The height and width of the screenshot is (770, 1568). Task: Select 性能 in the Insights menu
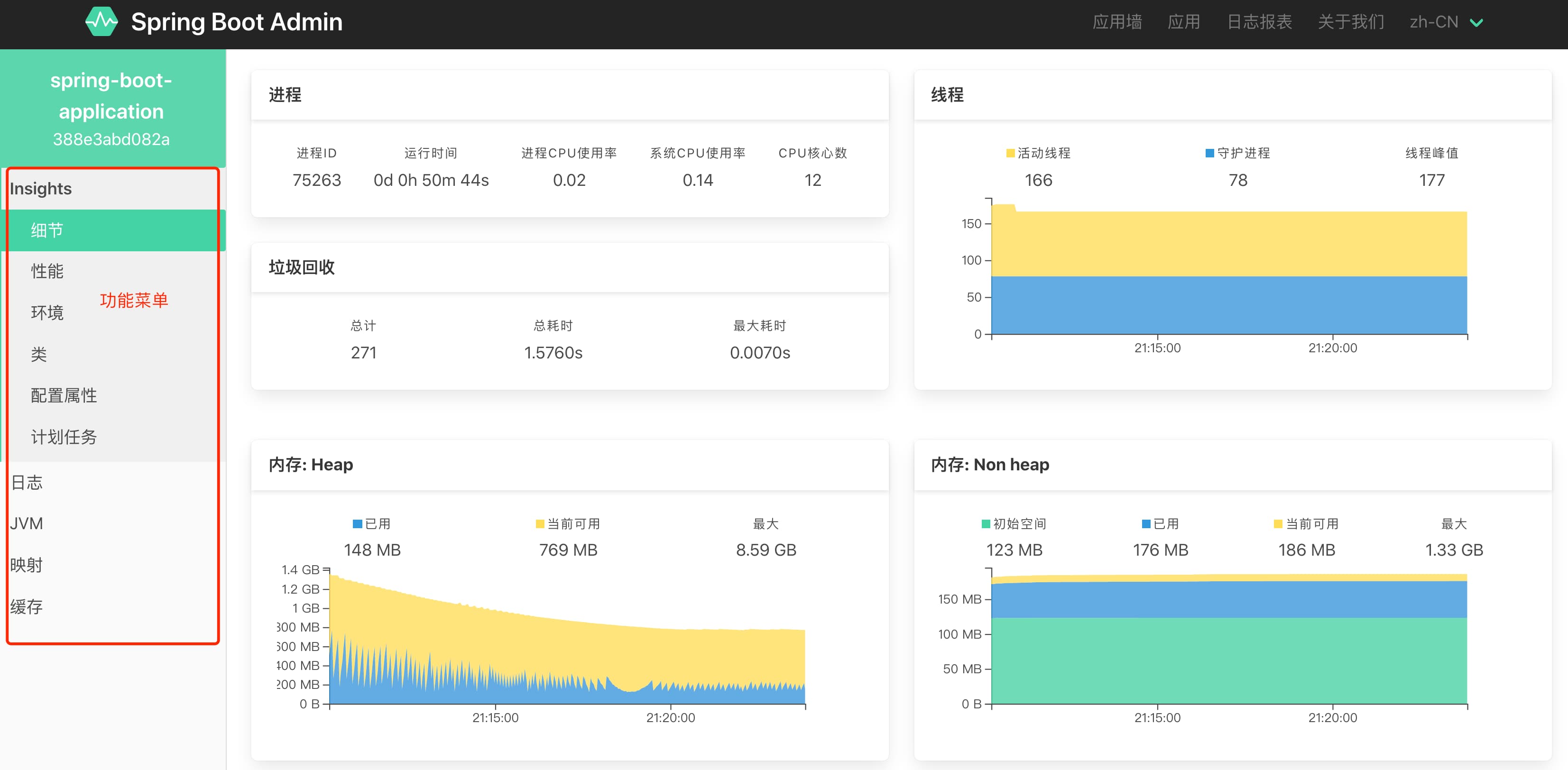coord(47,272)
